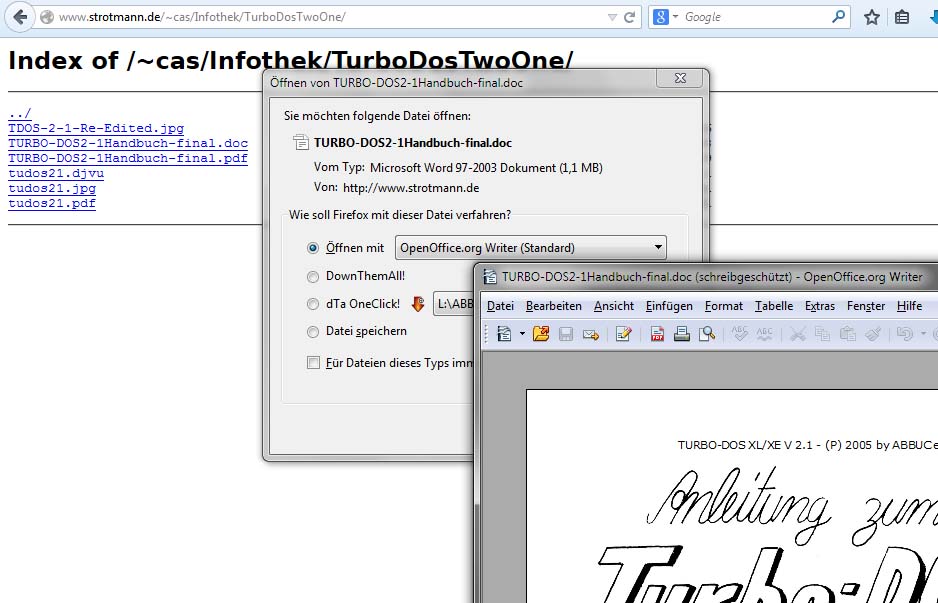
Task: Click the search magnifier icon in search box
Action: [x=839, y=17]
